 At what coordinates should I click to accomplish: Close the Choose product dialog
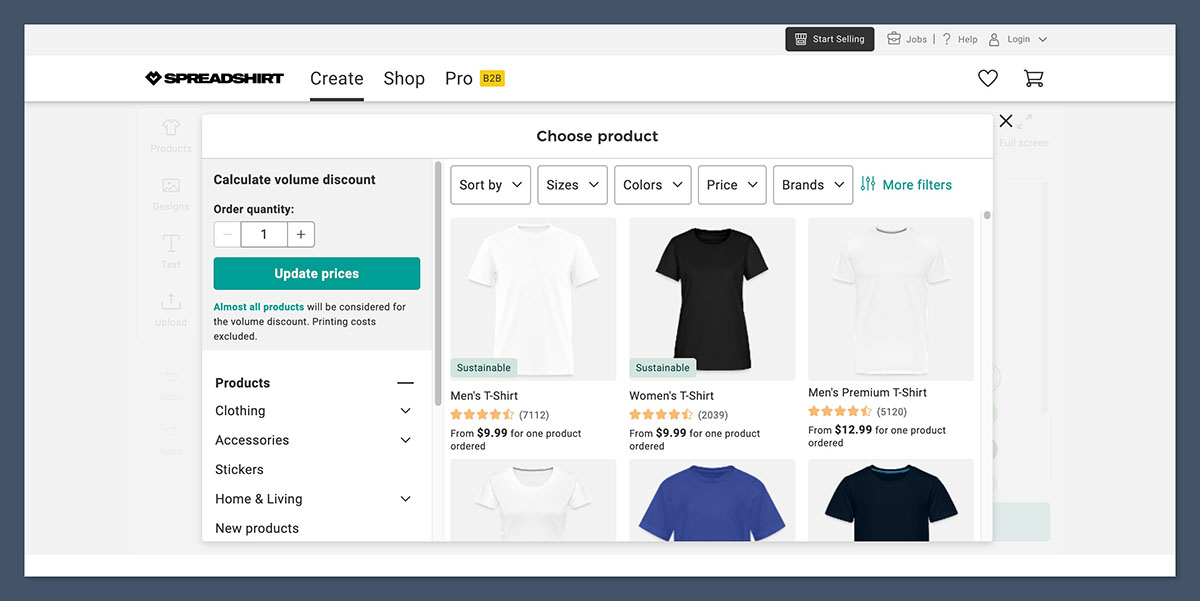[x=1006, y=121]
